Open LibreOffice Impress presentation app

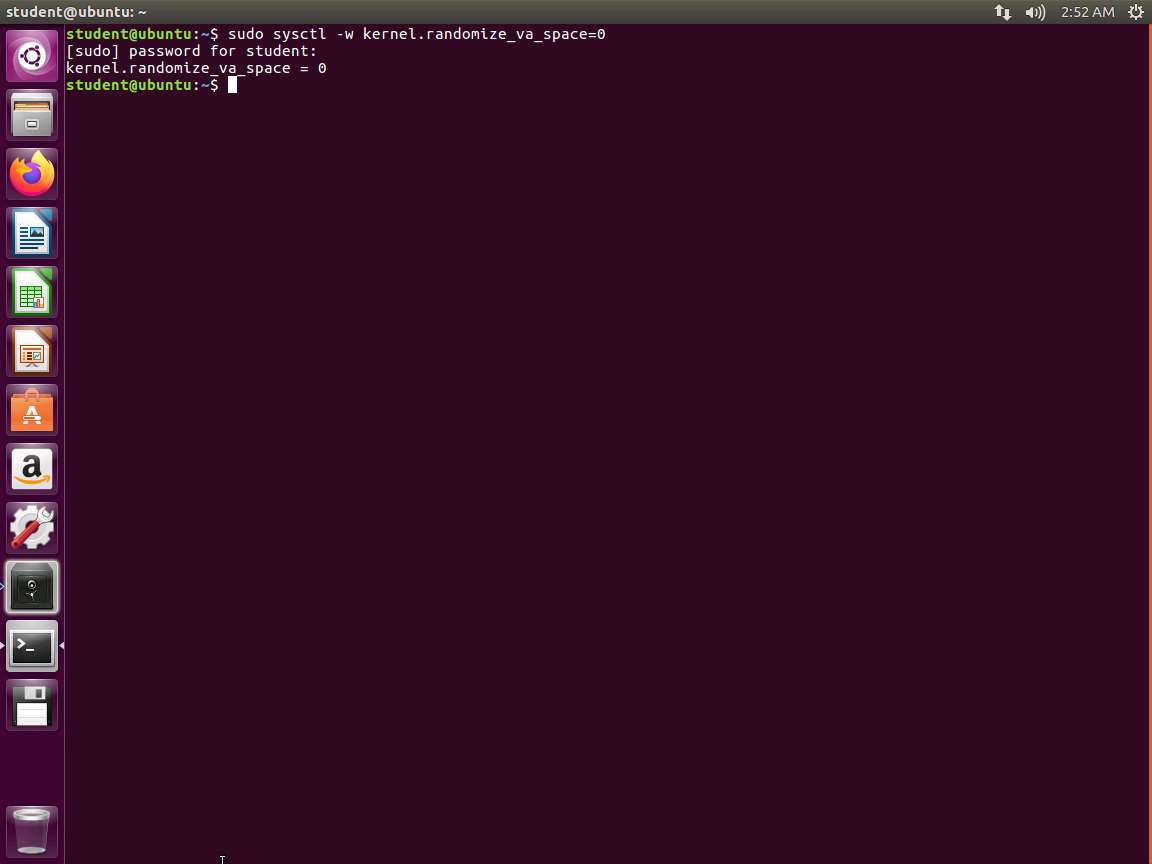[32, 351]
